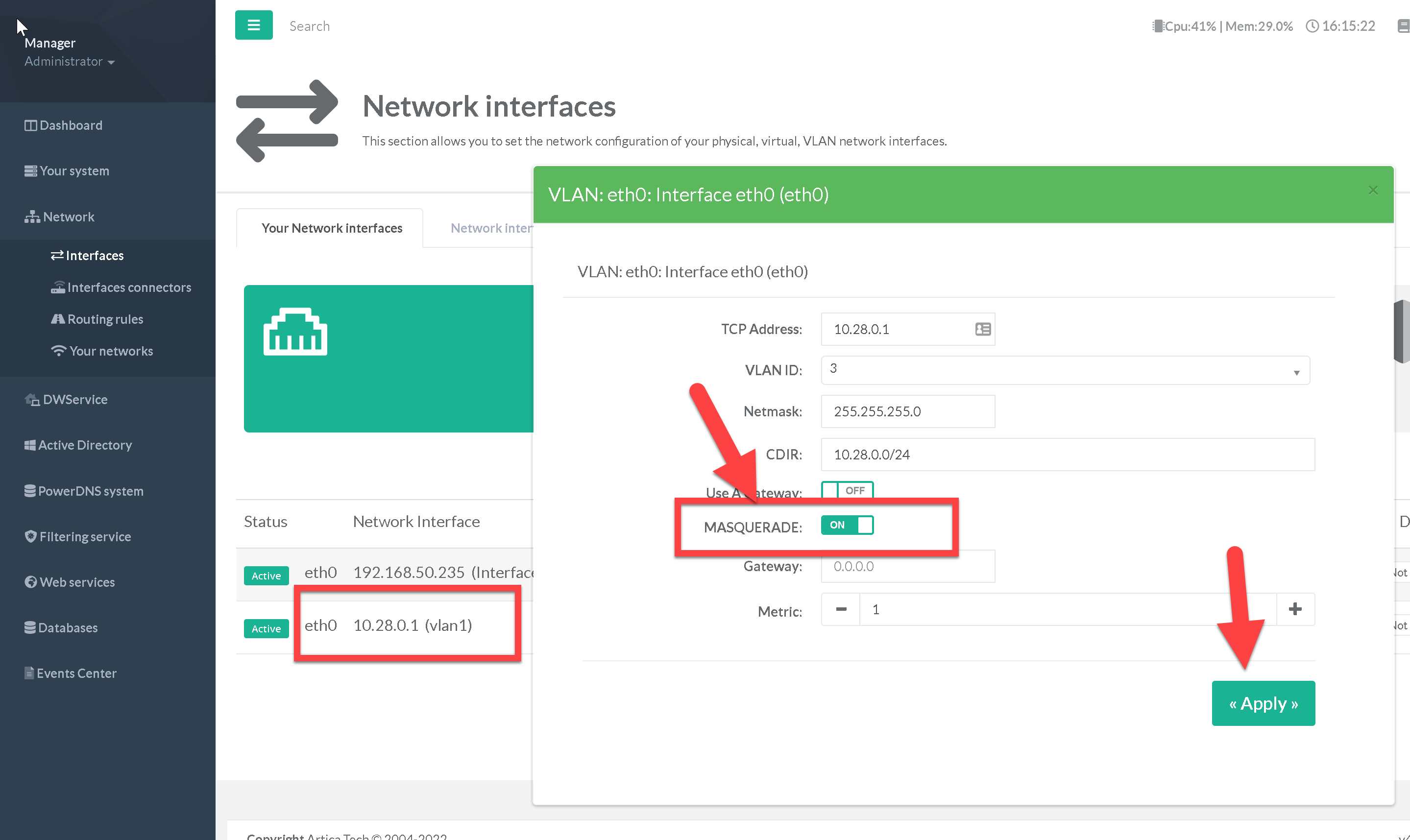1410x840 pixels.
Task: Open Events Center in the sidebar
Action: pos(76,673)
